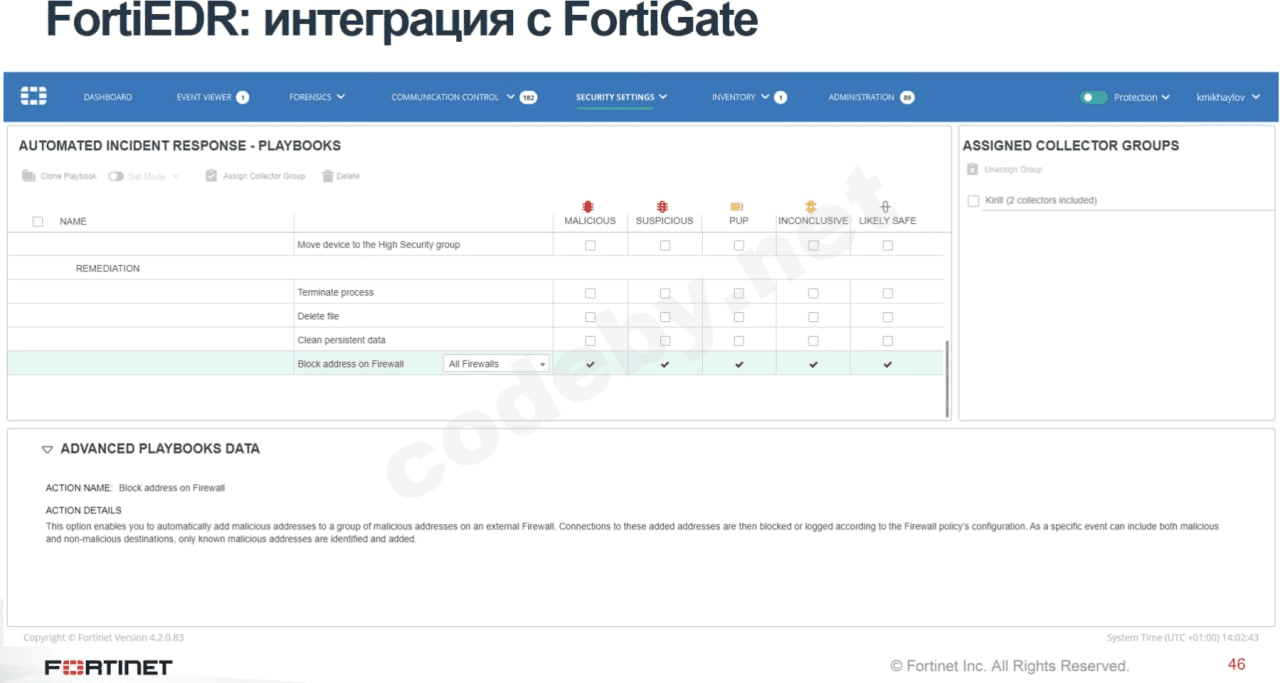Click the REMEDIATION section label
Screen dimensions: 1280x683
[x=108, y=269]
